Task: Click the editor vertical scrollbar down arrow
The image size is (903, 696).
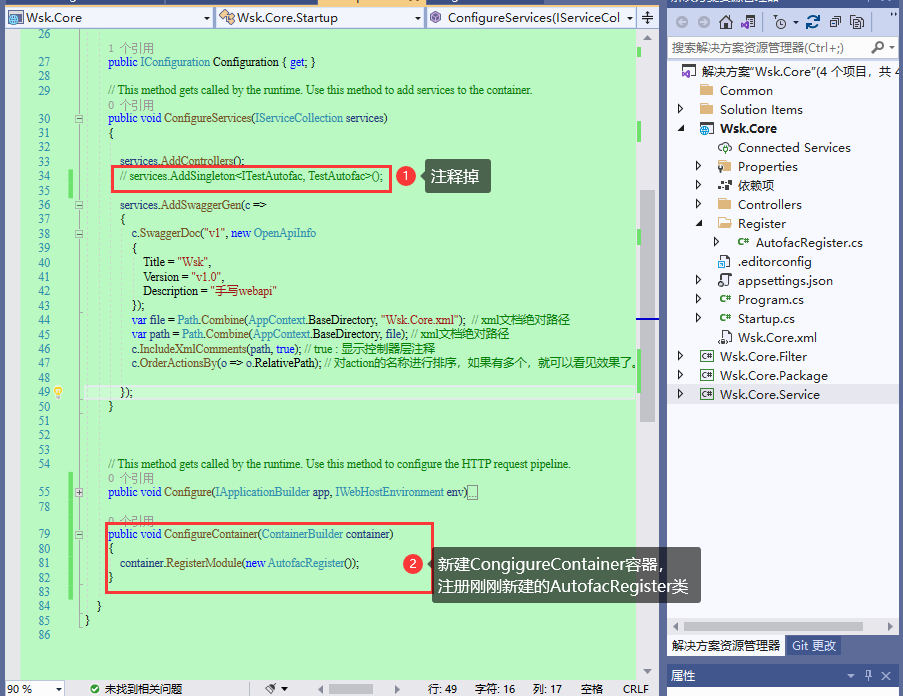Action: click(647, 671)
